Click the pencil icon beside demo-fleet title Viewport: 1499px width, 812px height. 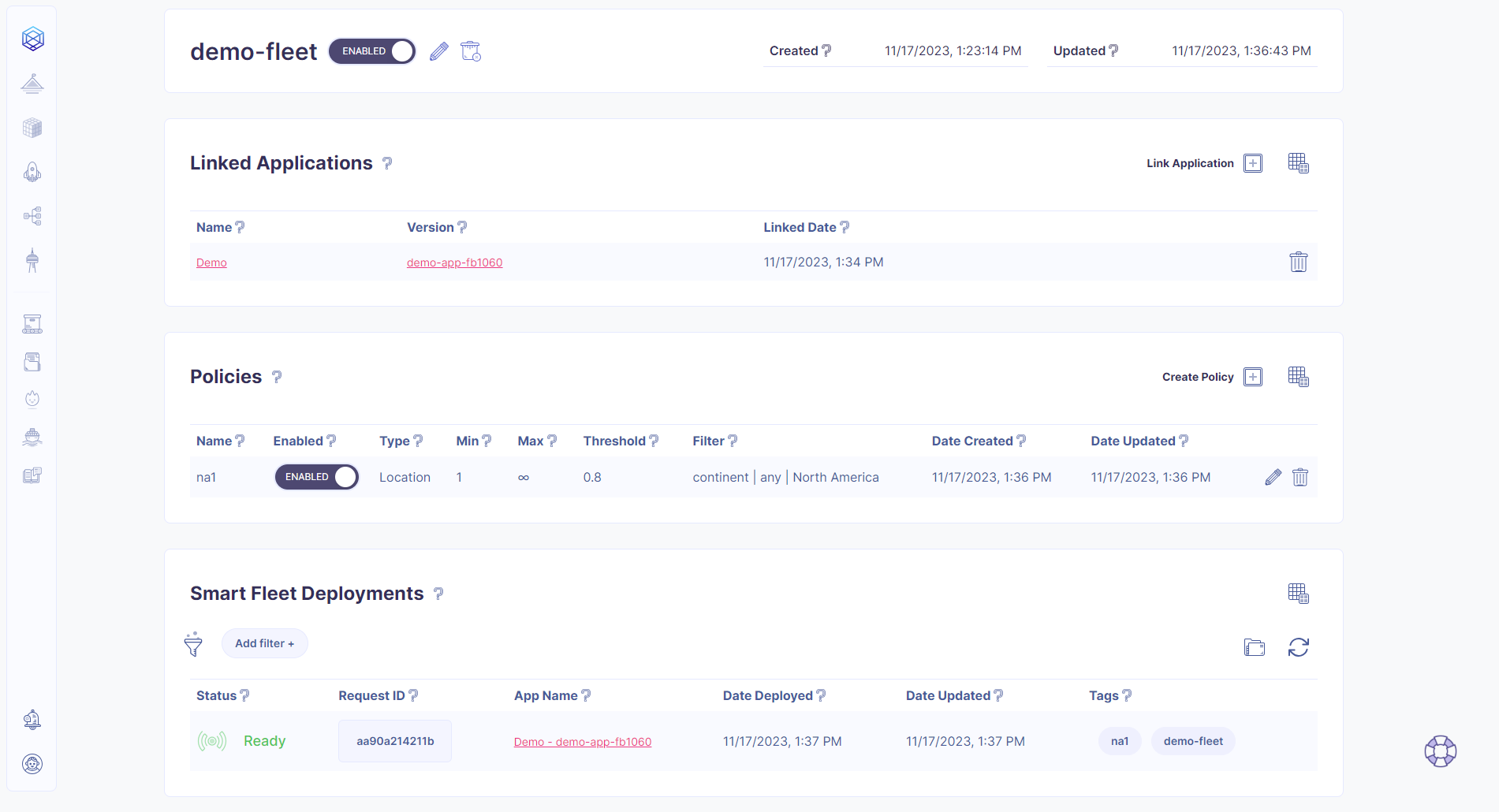click(x=439, y=51)
